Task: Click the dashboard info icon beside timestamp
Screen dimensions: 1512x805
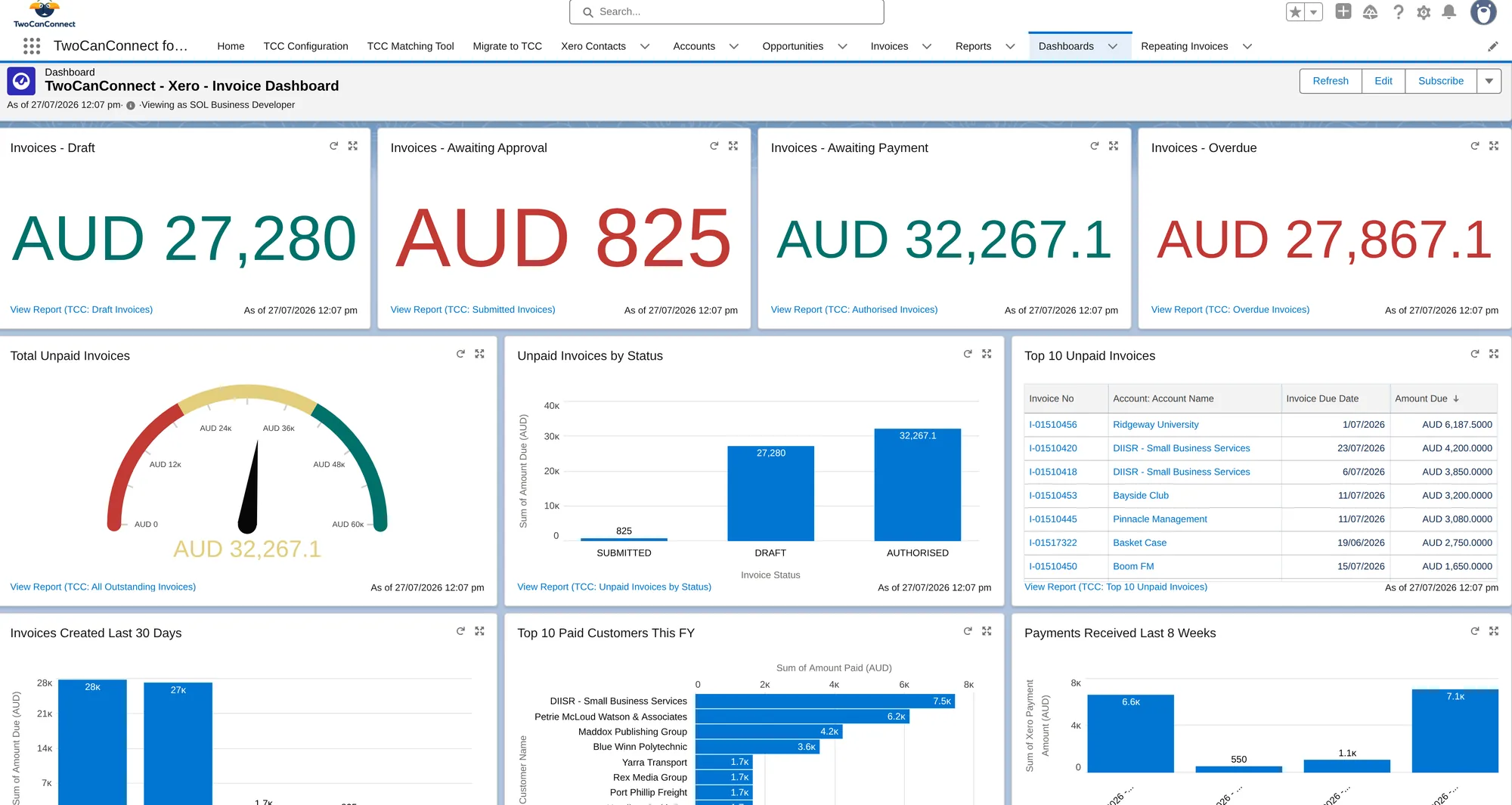Action: [131, 106]
